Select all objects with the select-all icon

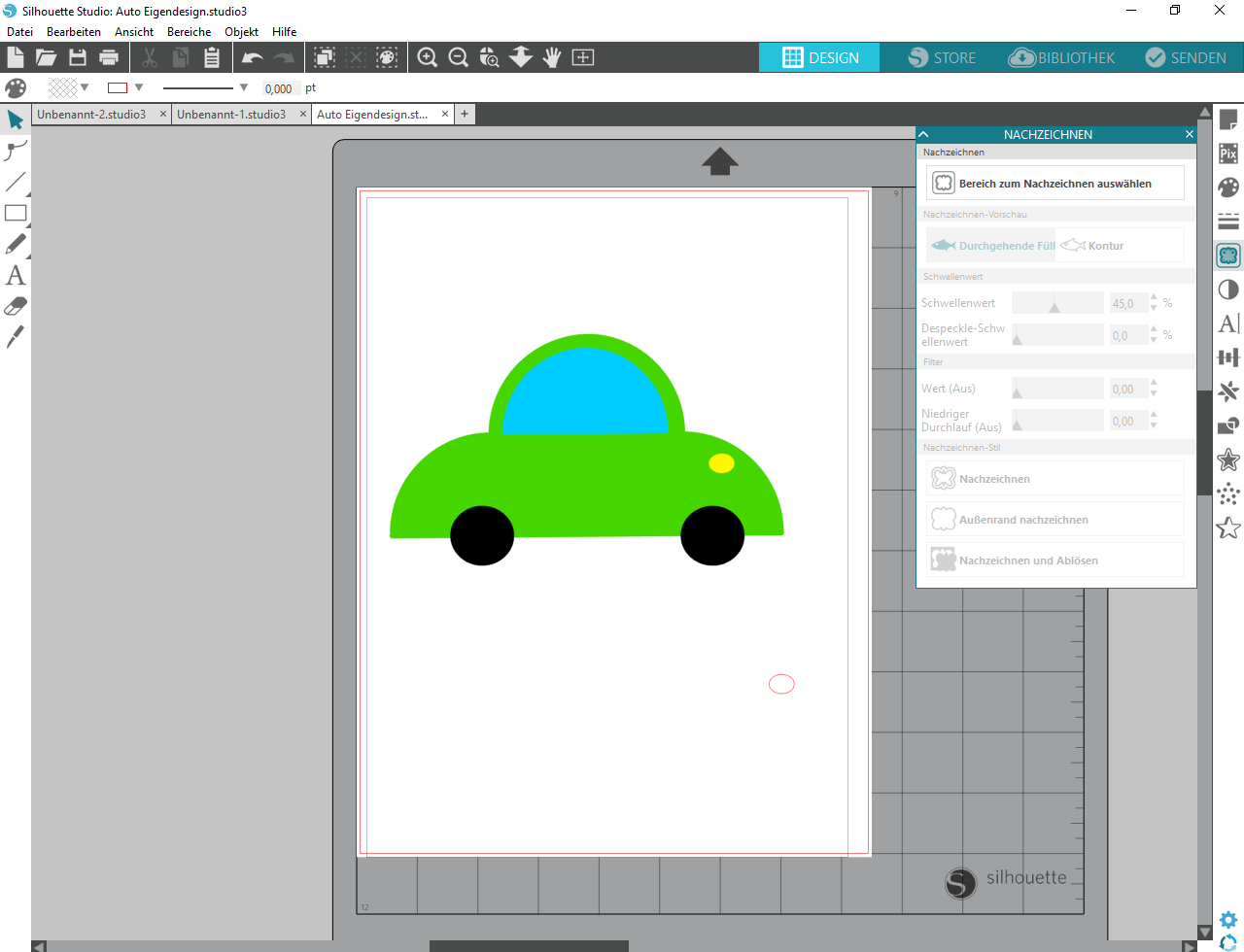point(325,57)
